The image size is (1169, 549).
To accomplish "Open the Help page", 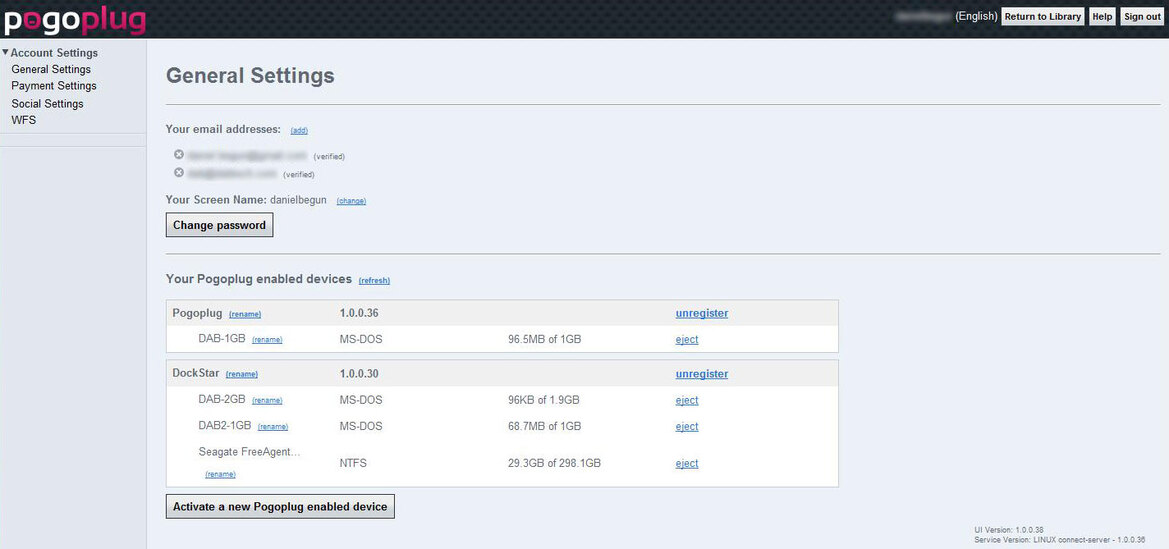I will pos(1102,16).
